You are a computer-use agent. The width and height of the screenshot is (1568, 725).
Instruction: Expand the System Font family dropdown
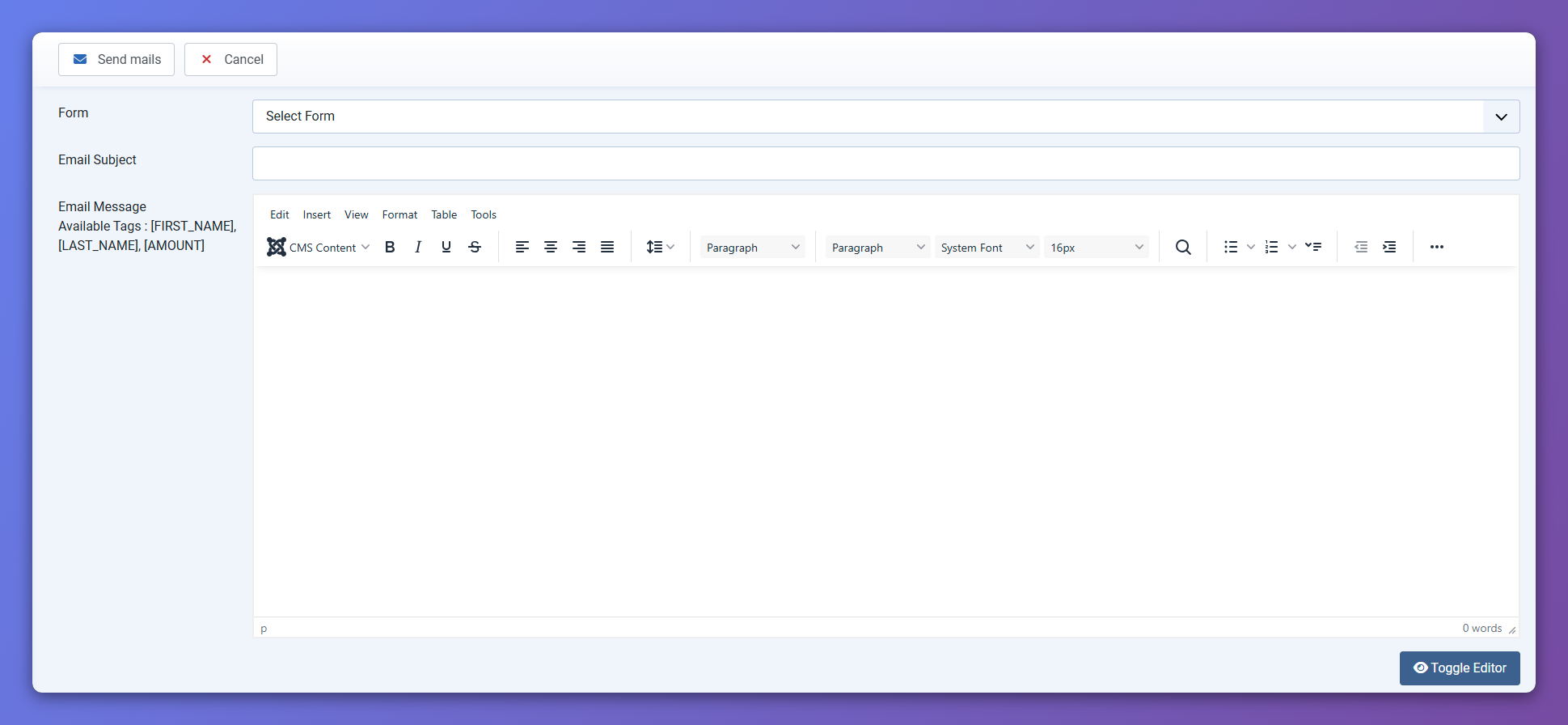(987, 248)
